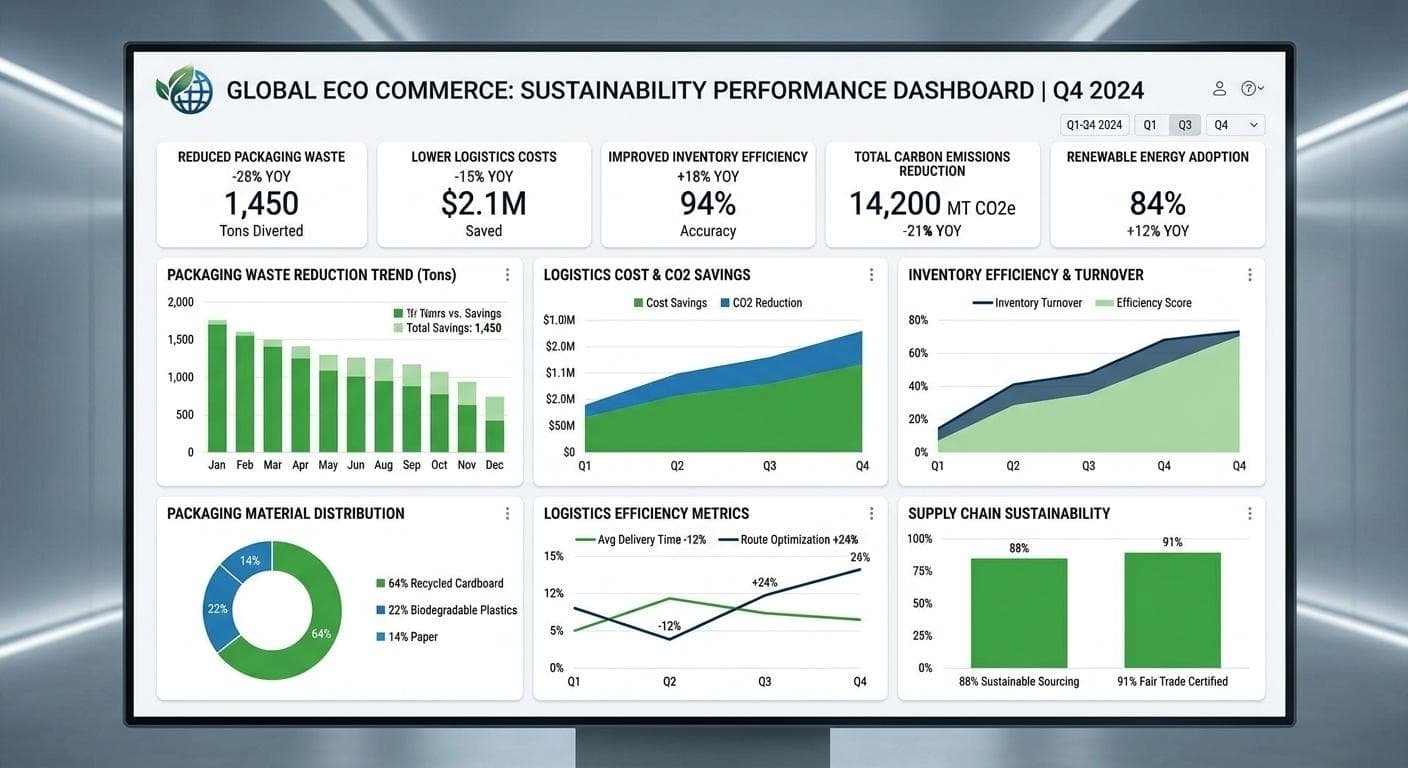
Task: Click the help question mark icon
Action: pyautogui.click(x=1246, y=88)
